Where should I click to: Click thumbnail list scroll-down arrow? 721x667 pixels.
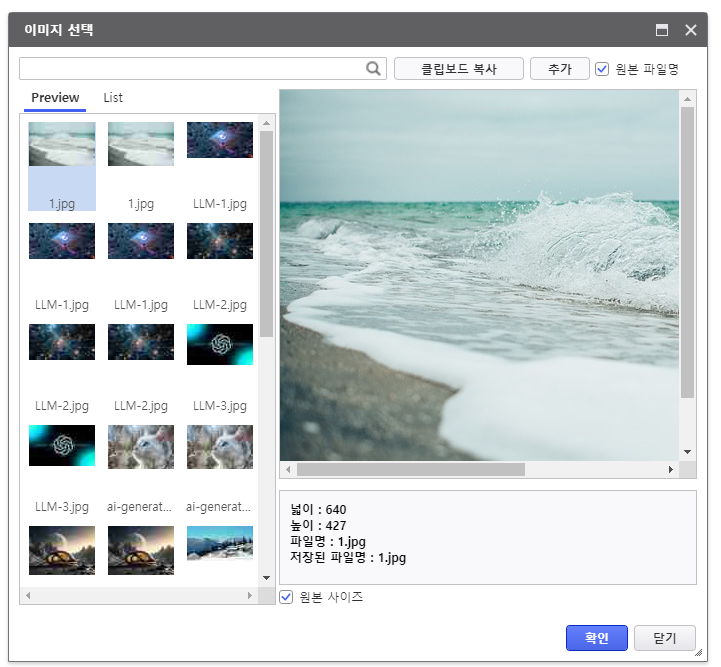point(266,577)
